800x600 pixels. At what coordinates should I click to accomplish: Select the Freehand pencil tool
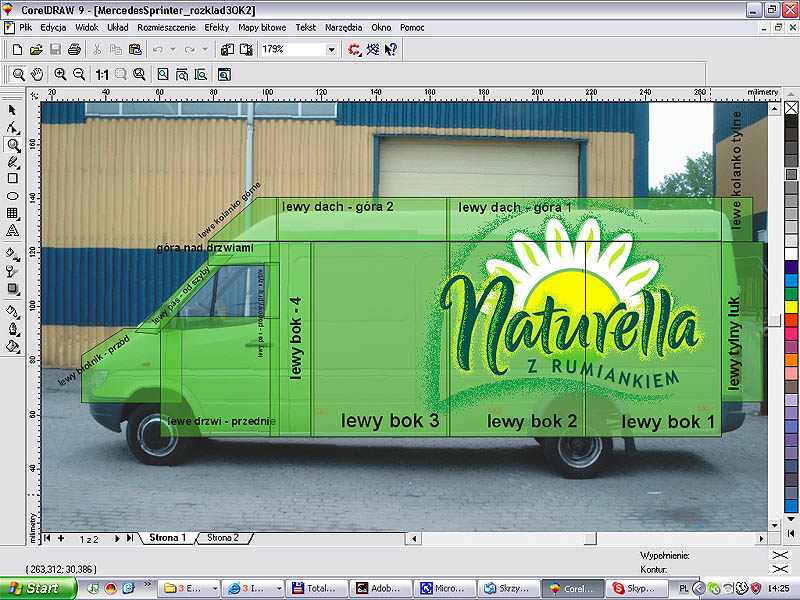12,162
